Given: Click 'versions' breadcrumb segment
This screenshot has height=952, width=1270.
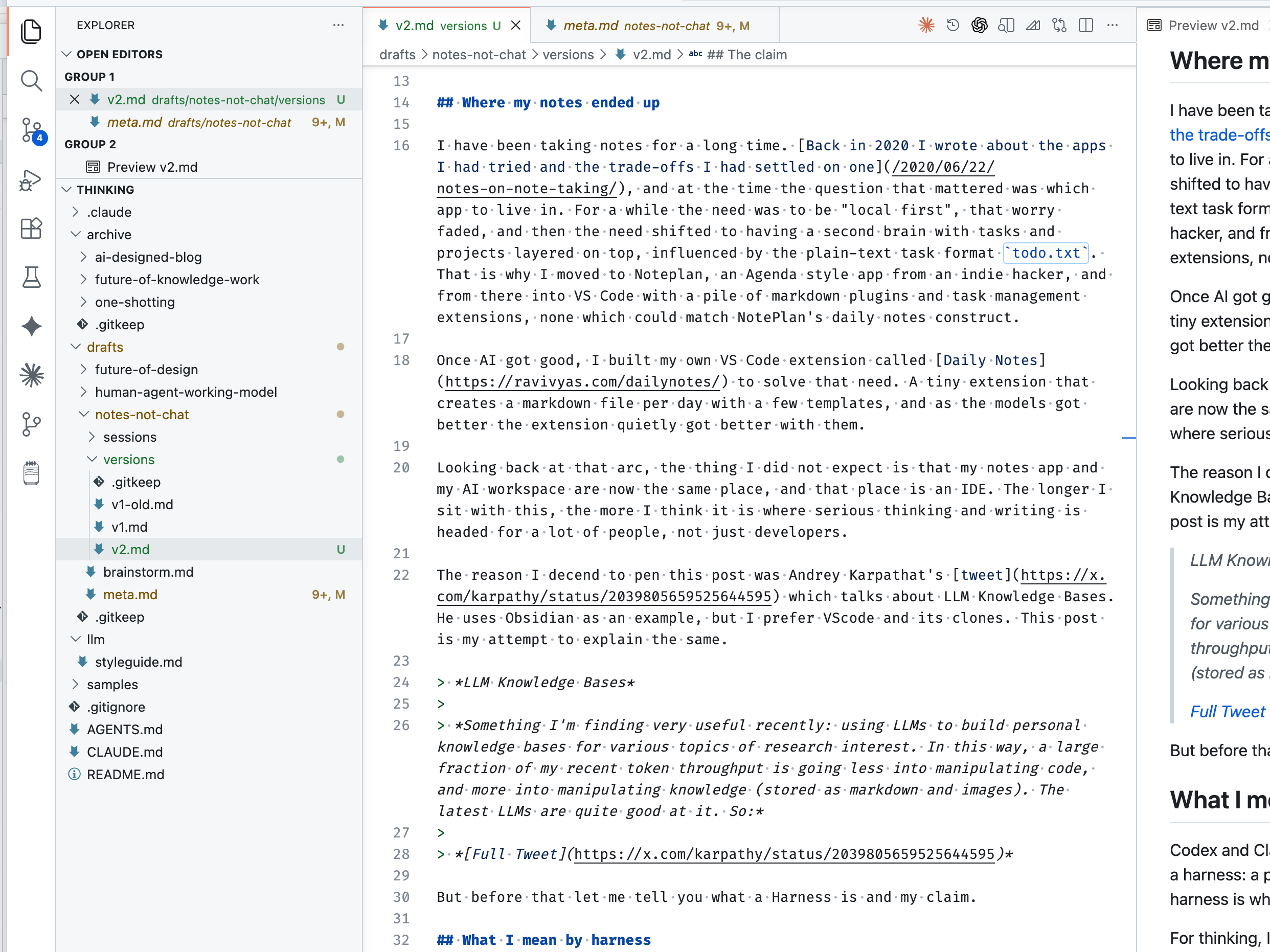Looking at the screenshot, I should pyautogui.click(x=569, y=55).
